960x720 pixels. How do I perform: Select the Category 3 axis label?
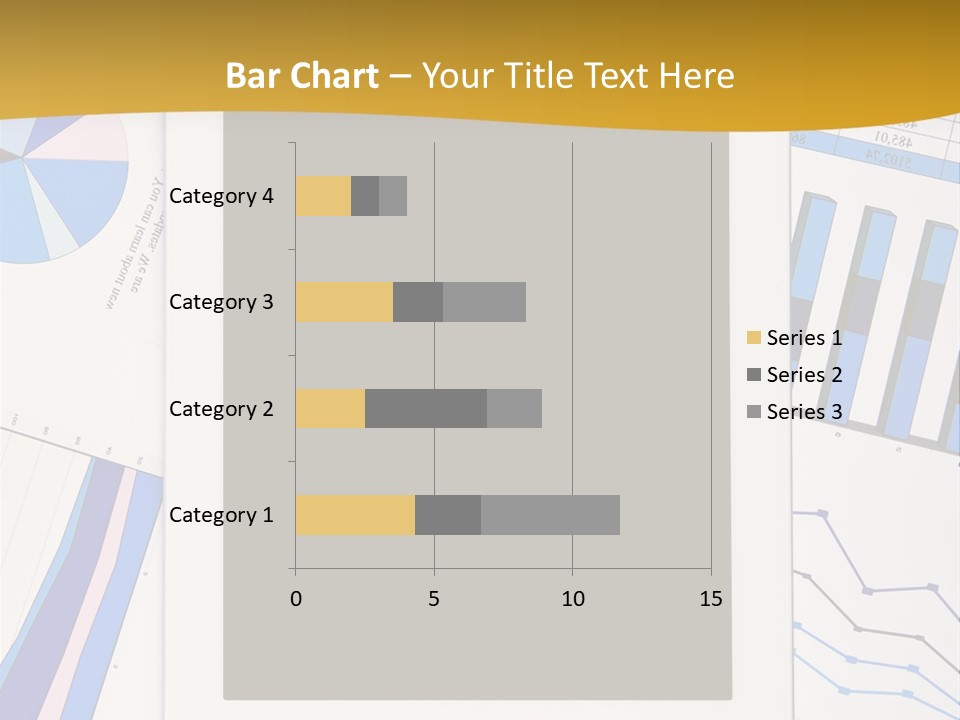point(221,302)
